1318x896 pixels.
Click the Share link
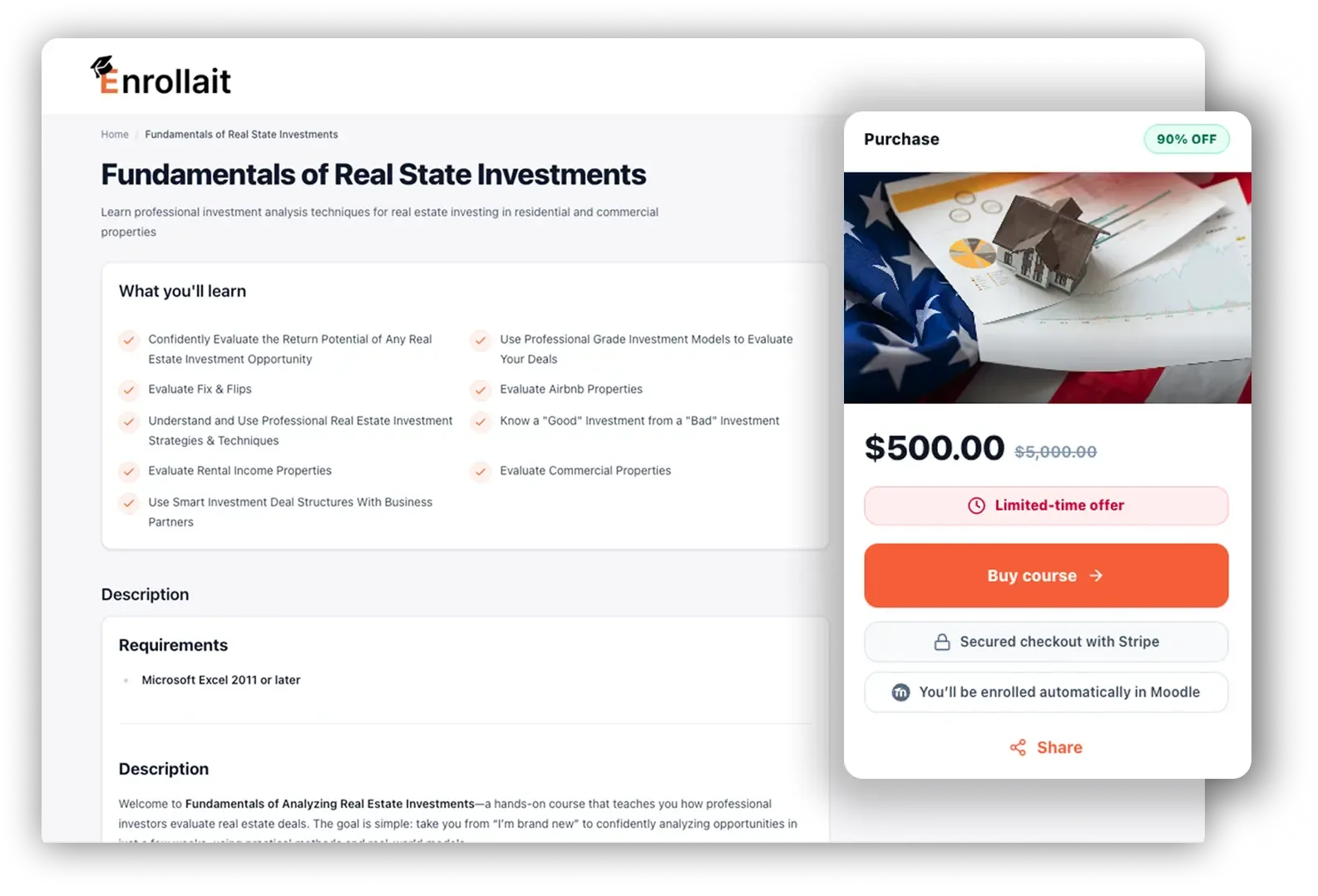point(1059,747)
